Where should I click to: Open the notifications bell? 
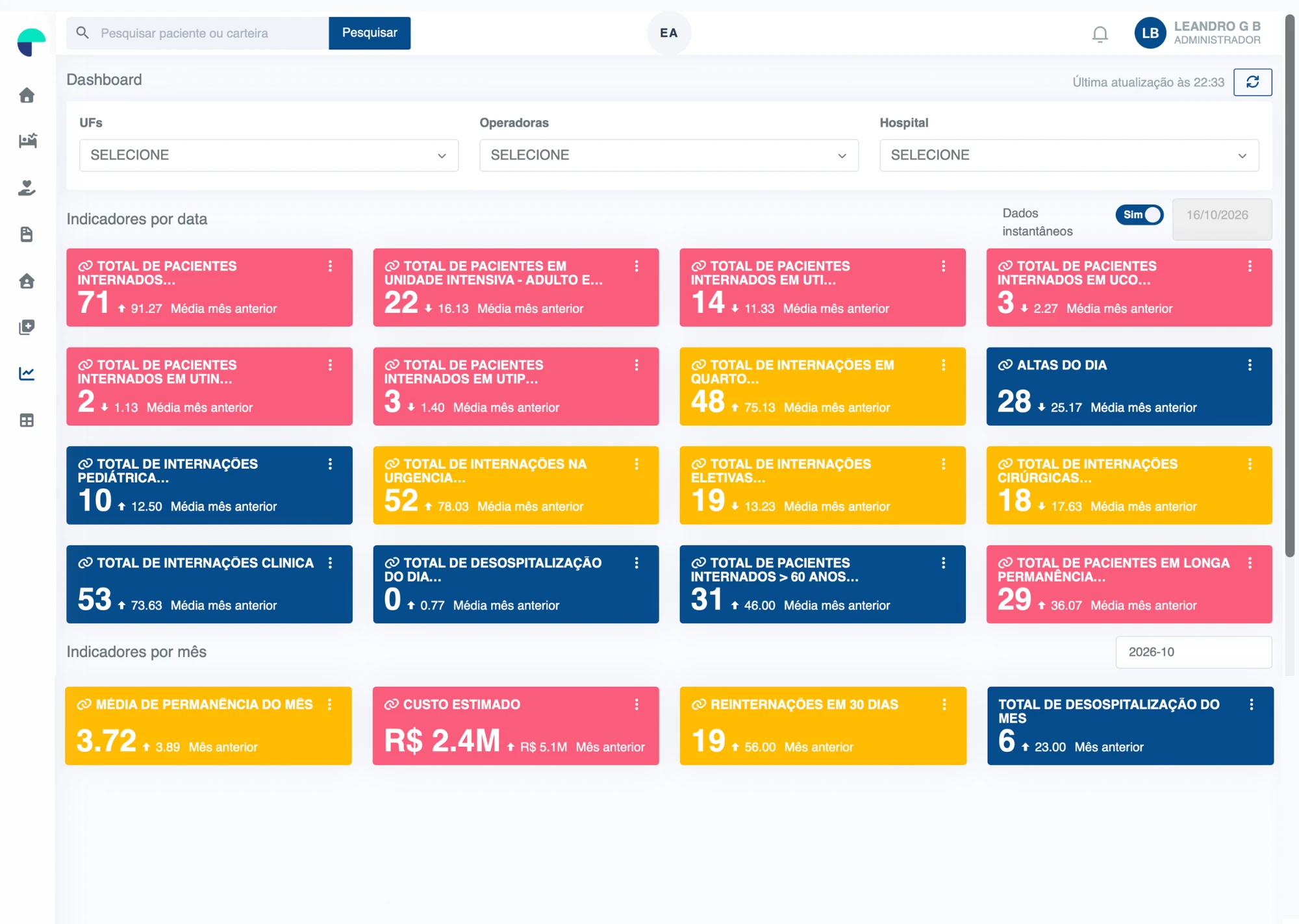pos(1100,34)
